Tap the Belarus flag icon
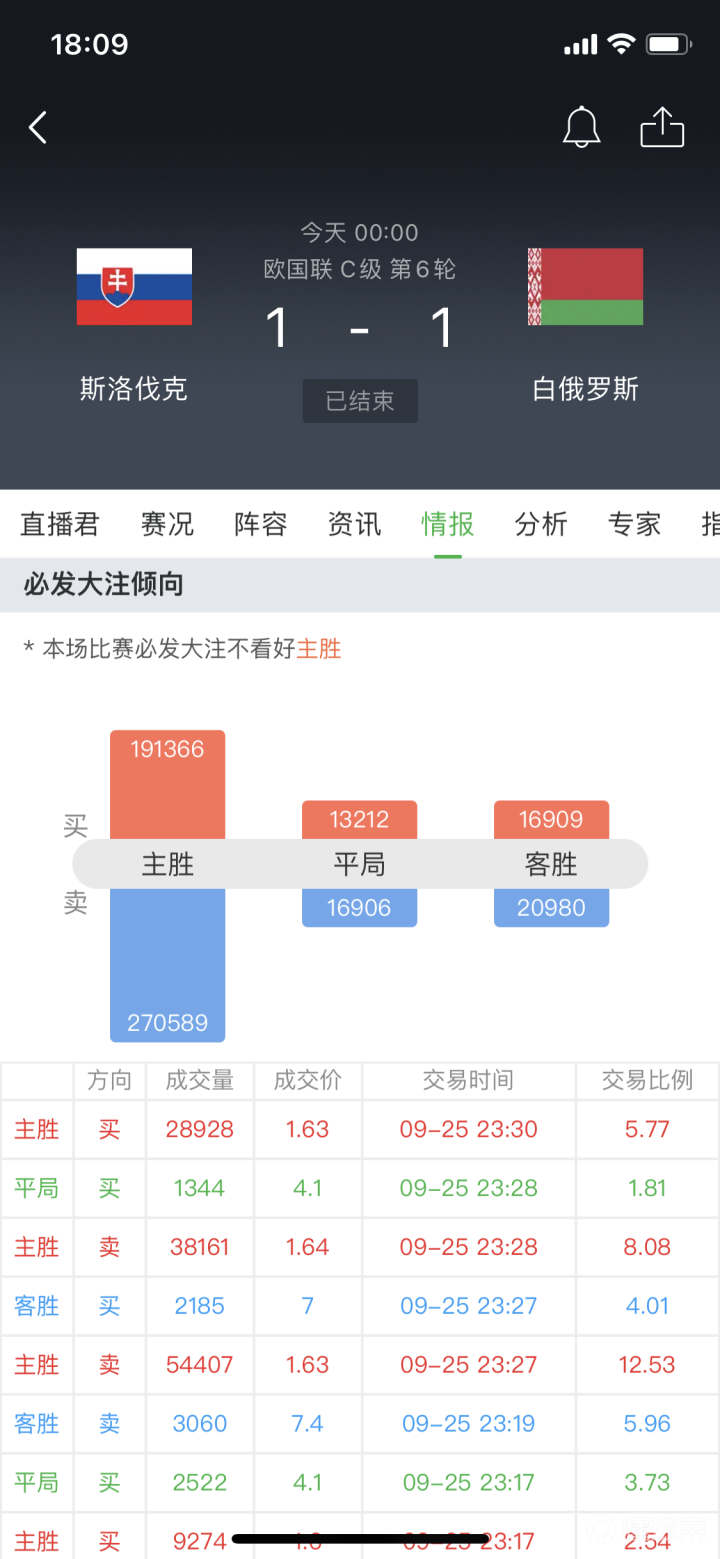Image resolution: width=720 pixels, height=1559 pixels. coord(585,286)
